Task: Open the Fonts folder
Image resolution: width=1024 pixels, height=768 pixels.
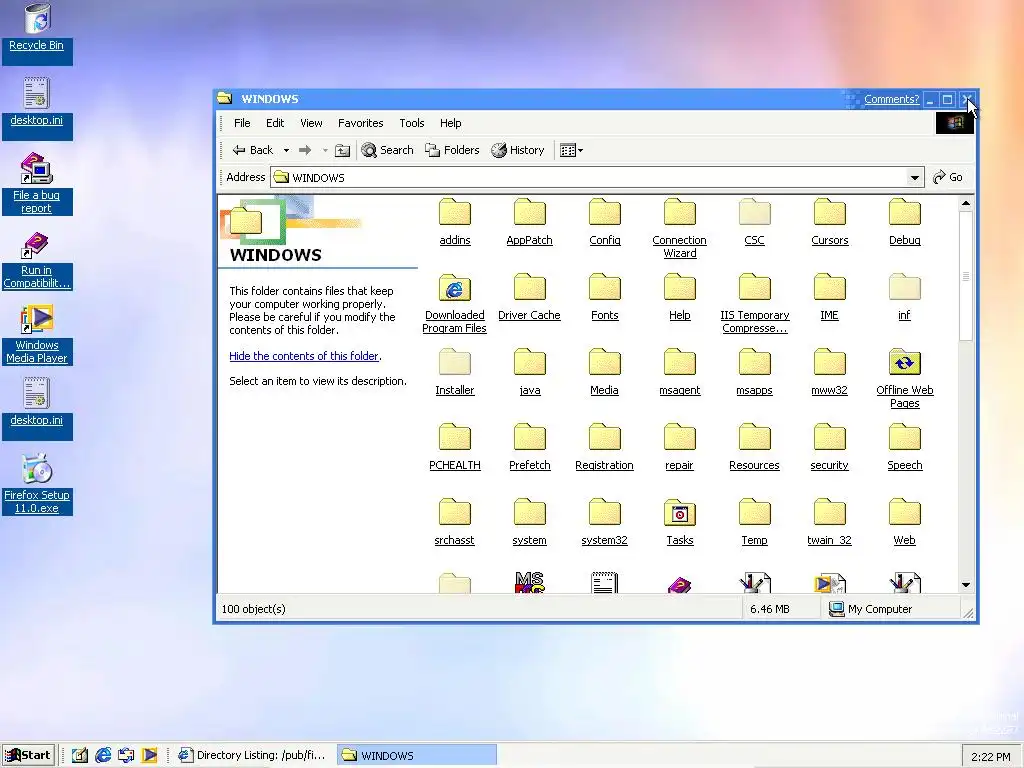Action: 605,296
